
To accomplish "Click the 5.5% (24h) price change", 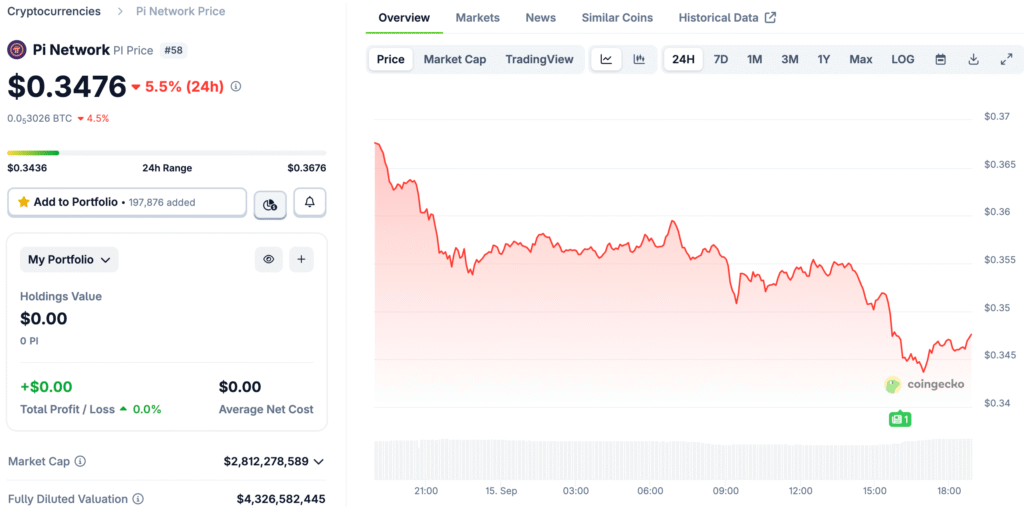I will (x=177, y=87).
